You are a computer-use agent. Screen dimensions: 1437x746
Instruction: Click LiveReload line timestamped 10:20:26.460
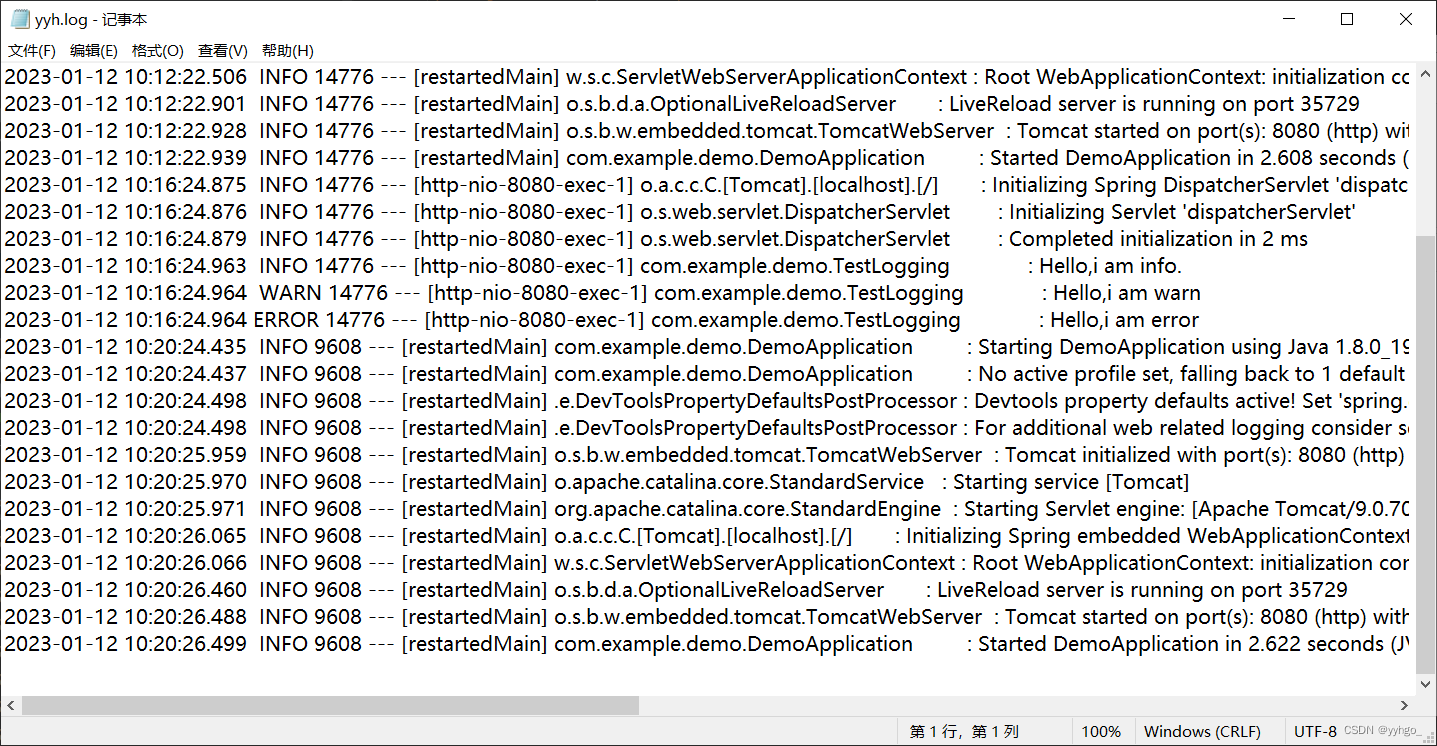coord(676,590)
